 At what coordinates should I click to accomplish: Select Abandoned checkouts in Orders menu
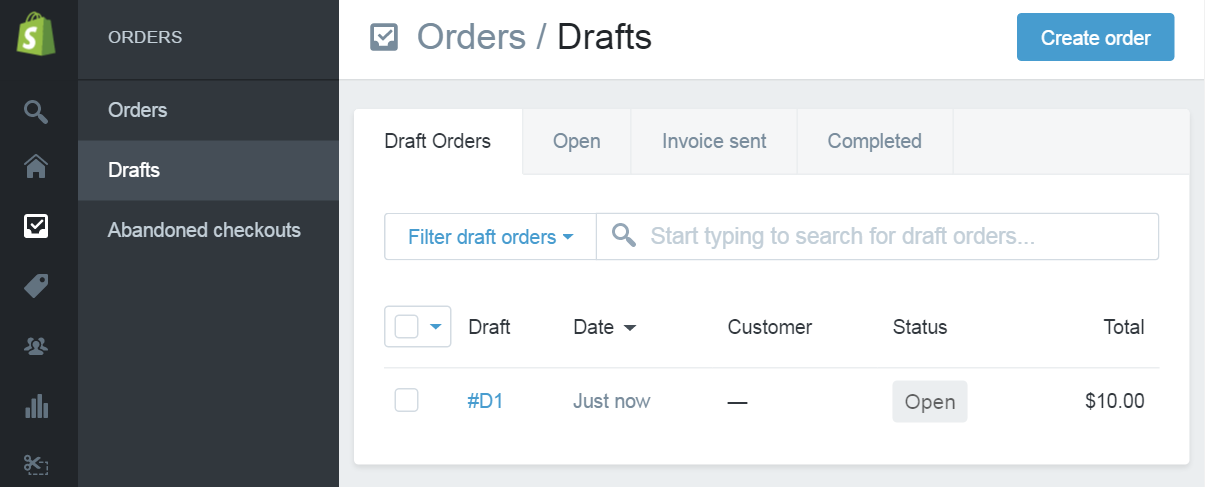(x=204, y=230)
